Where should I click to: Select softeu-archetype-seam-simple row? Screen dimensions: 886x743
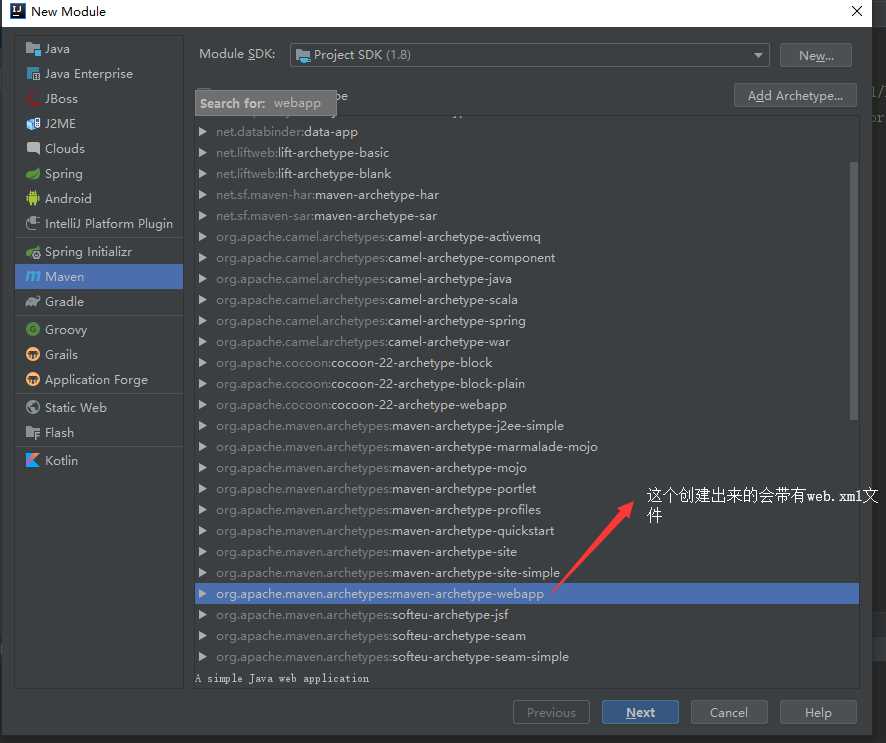pos(527,657)
